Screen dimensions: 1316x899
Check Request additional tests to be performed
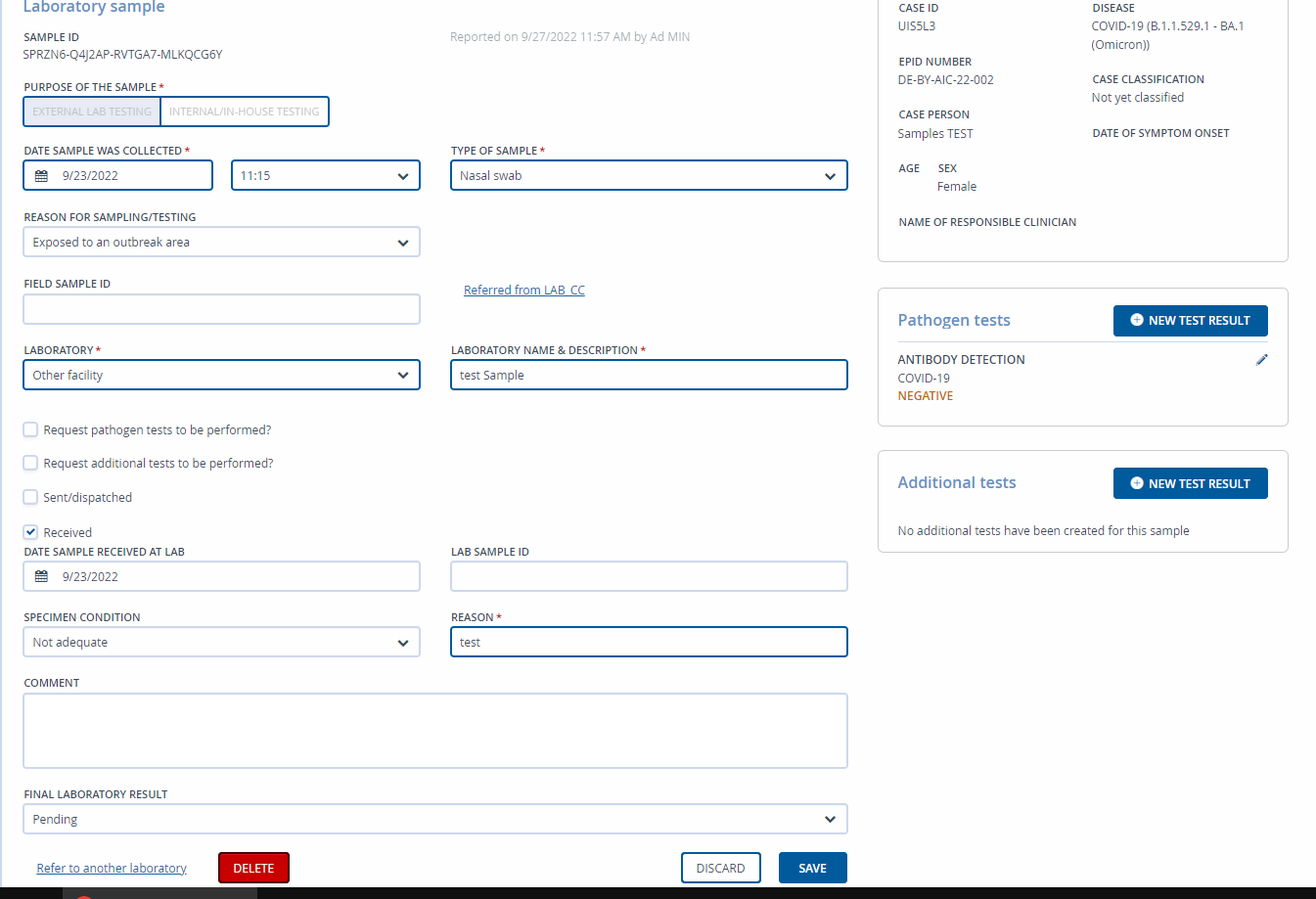[x=30, y=463]
